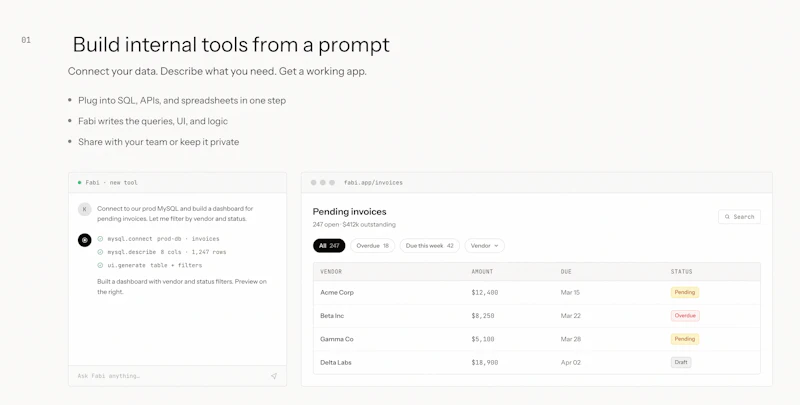Select the All 247 filter pill
This screenshot has height=405, width=800.
coord(329,246)
